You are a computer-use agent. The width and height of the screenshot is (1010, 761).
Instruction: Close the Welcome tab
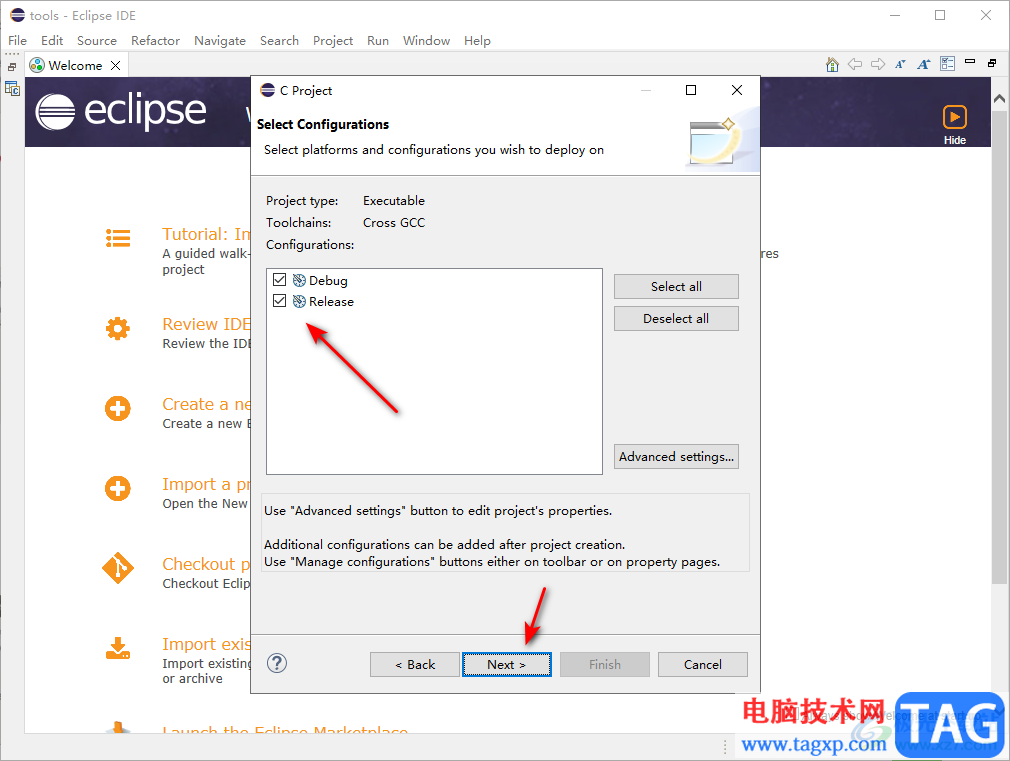(115, 66)
